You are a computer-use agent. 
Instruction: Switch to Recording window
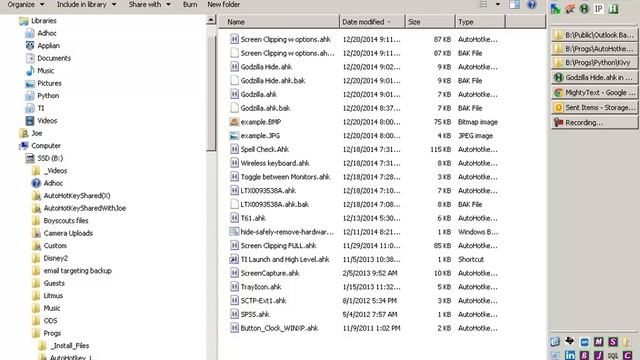[594, 122]
